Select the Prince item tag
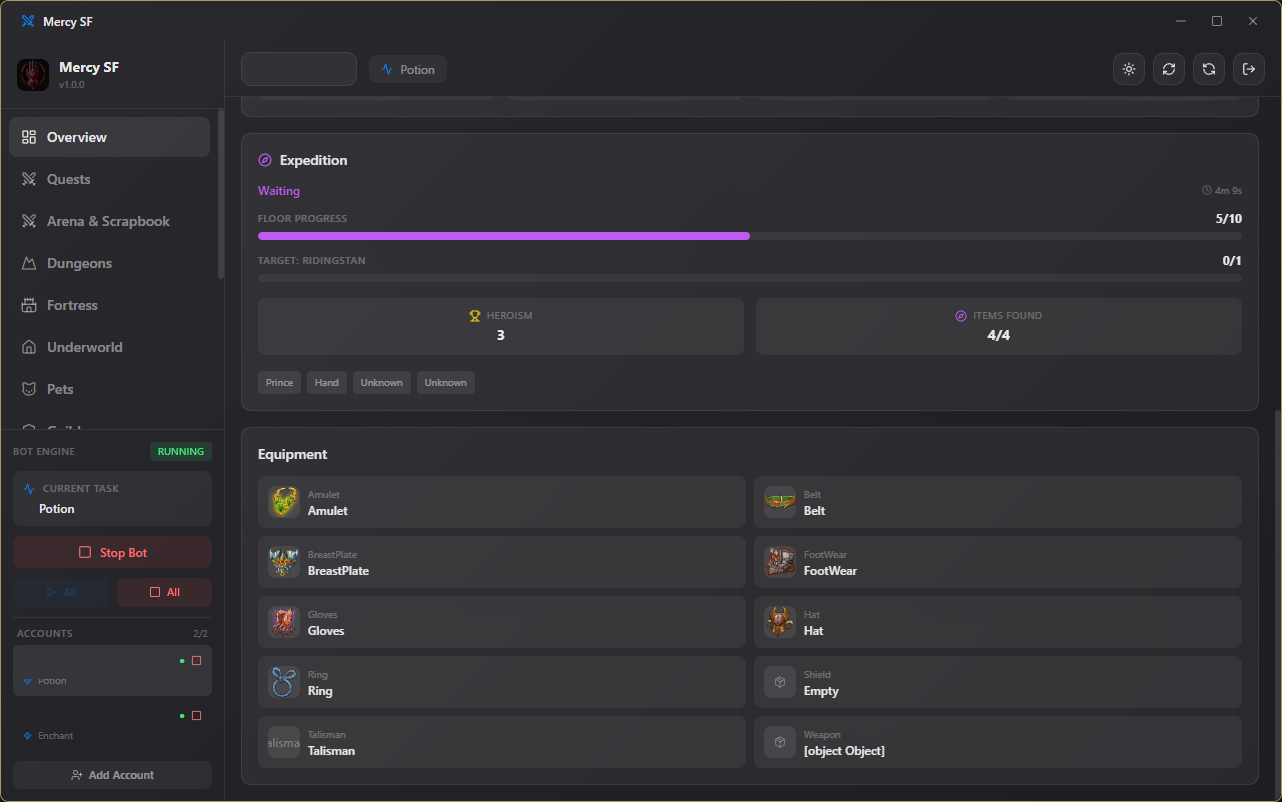 coord(279,382)
